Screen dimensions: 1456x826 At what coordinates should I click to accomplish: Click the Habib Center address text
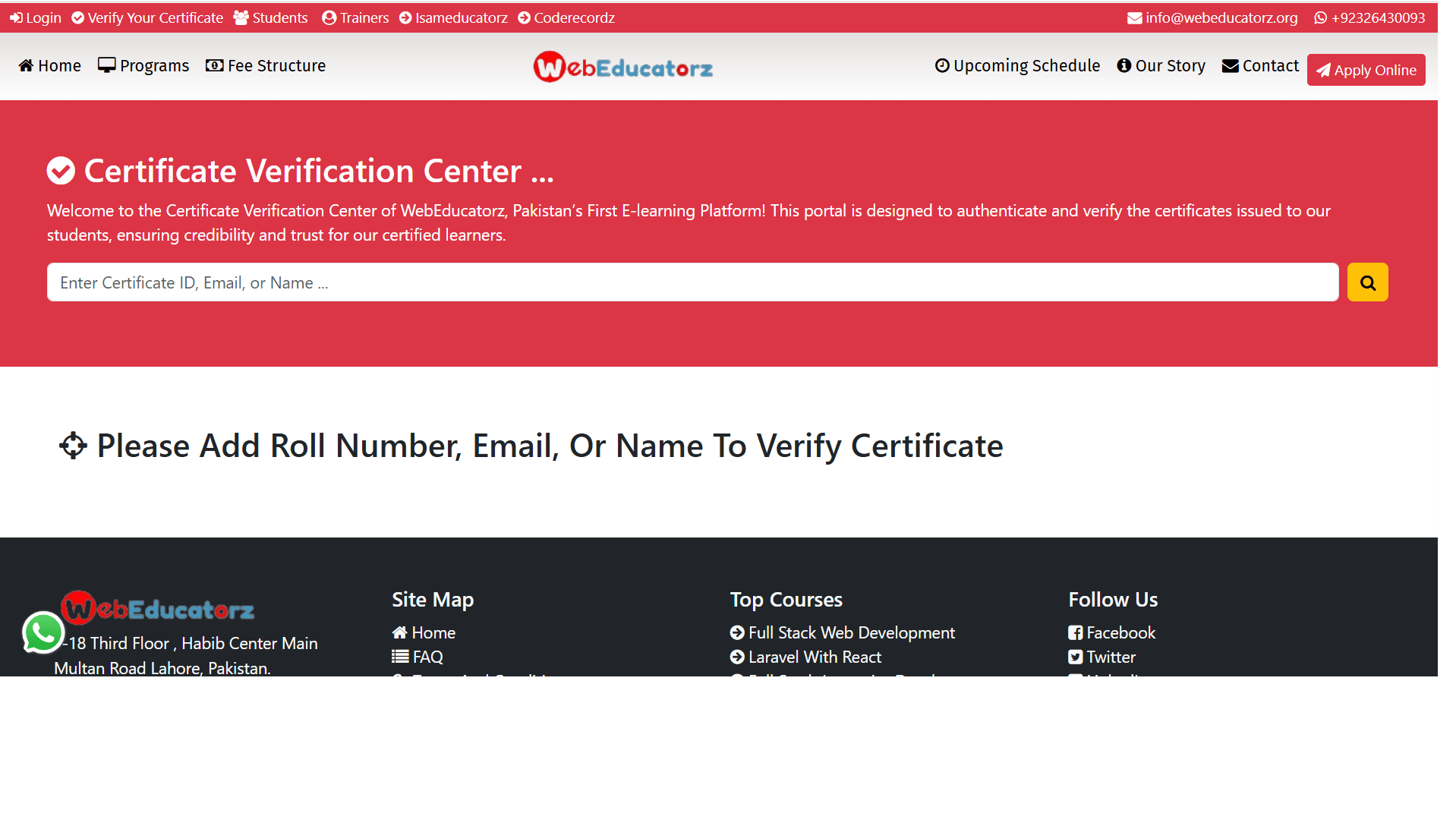click(x=186, y=656)
